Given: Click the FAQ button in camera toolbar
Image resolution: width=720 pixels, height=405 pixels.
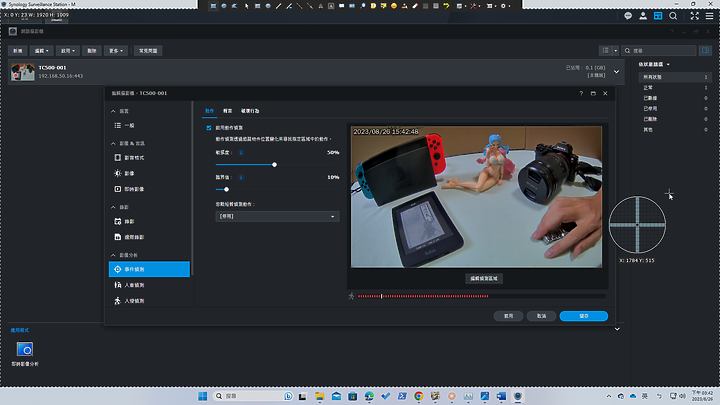Looking at the screenshot, I should (x=148, y=51).
